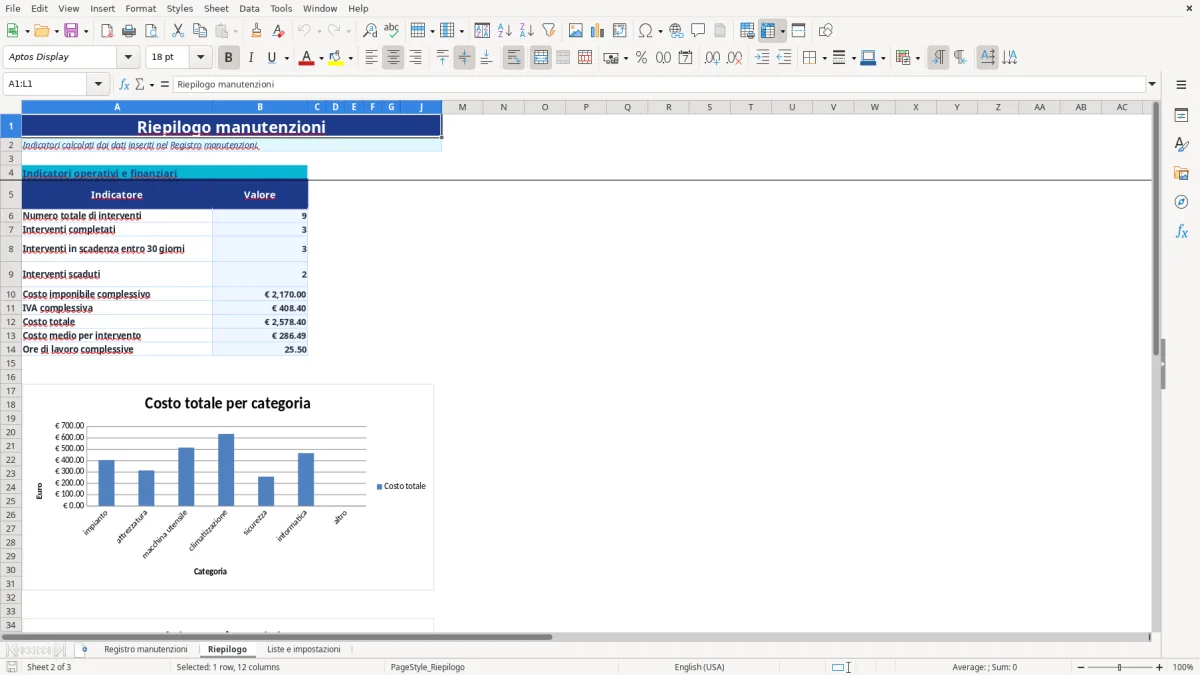Toggle Wrap Text for the selected cells
Viewport: 1200px width, 675px height.
pyautogui.click(x=513, y=58)
